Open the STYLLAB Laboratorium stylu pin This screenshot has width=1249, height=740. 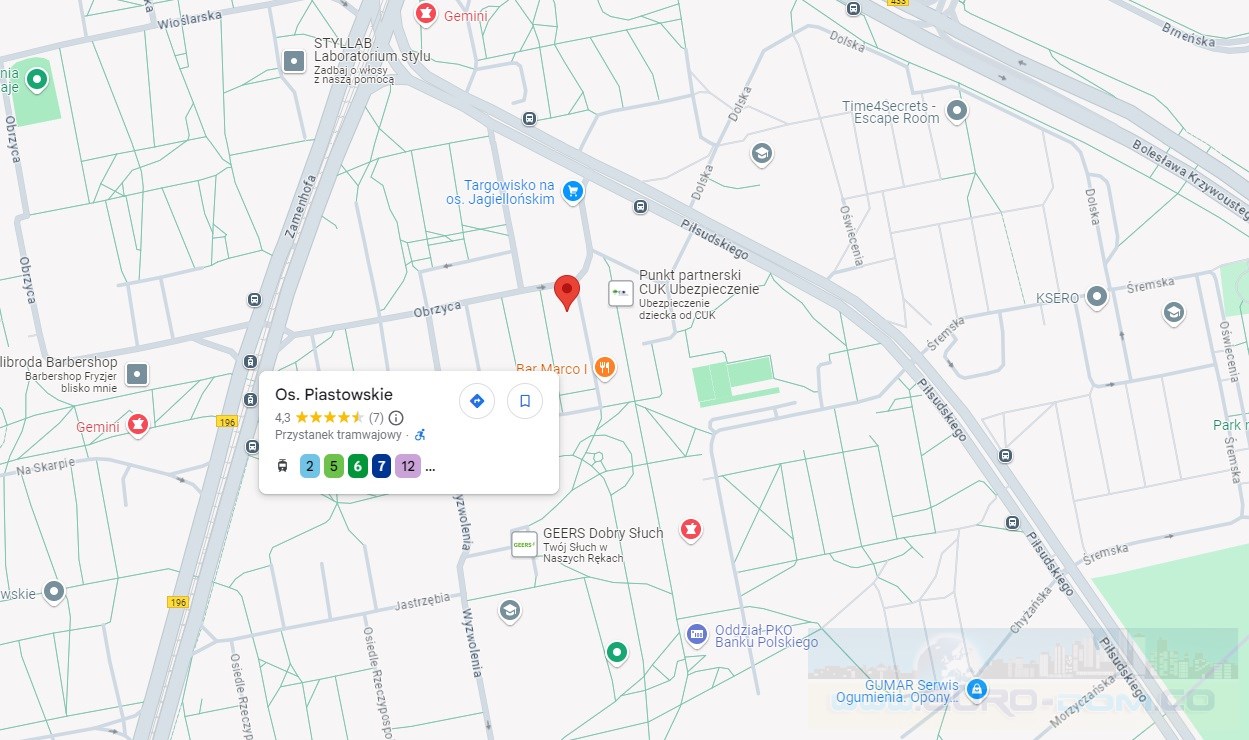pyautogui.click(x=294, y=62)
